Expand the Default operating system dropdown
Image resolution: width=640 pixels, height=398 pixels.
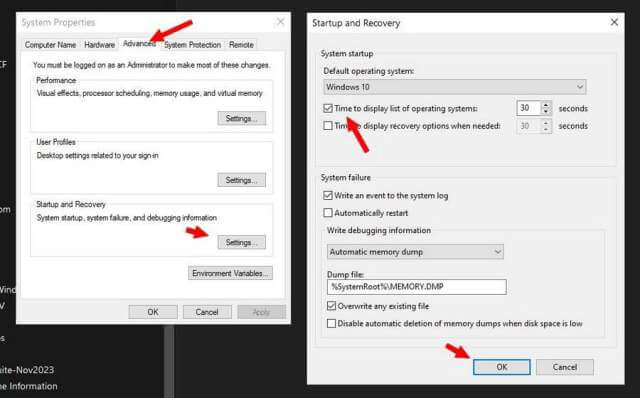click(x=455, y=87)
